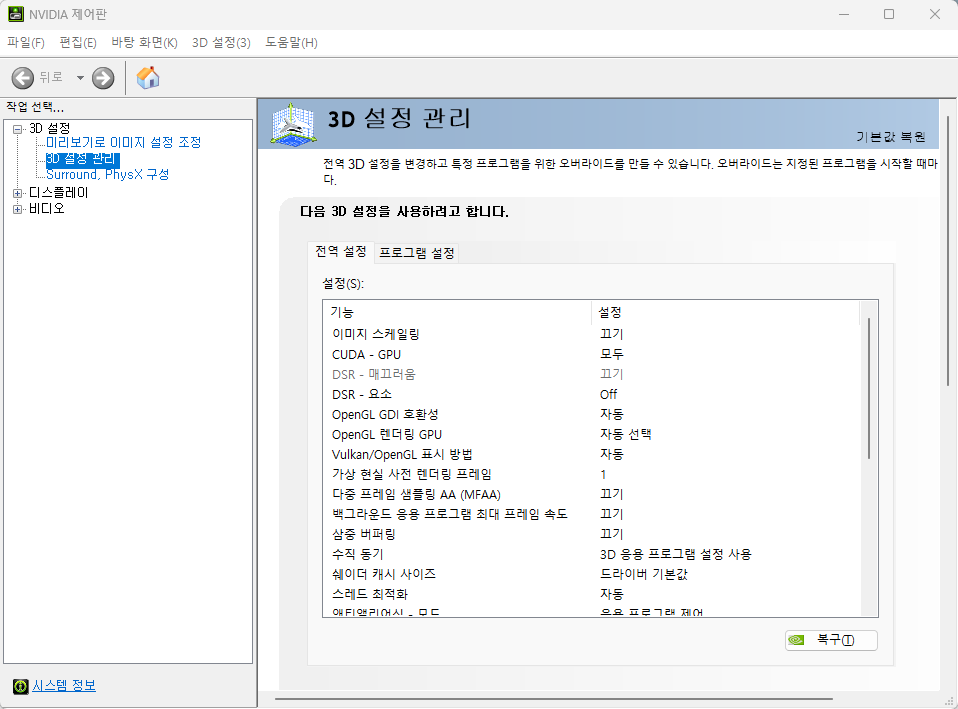Select 백그라운드 응용 프로그램 최대 프레임 속도 row

[x=591, y=514]
